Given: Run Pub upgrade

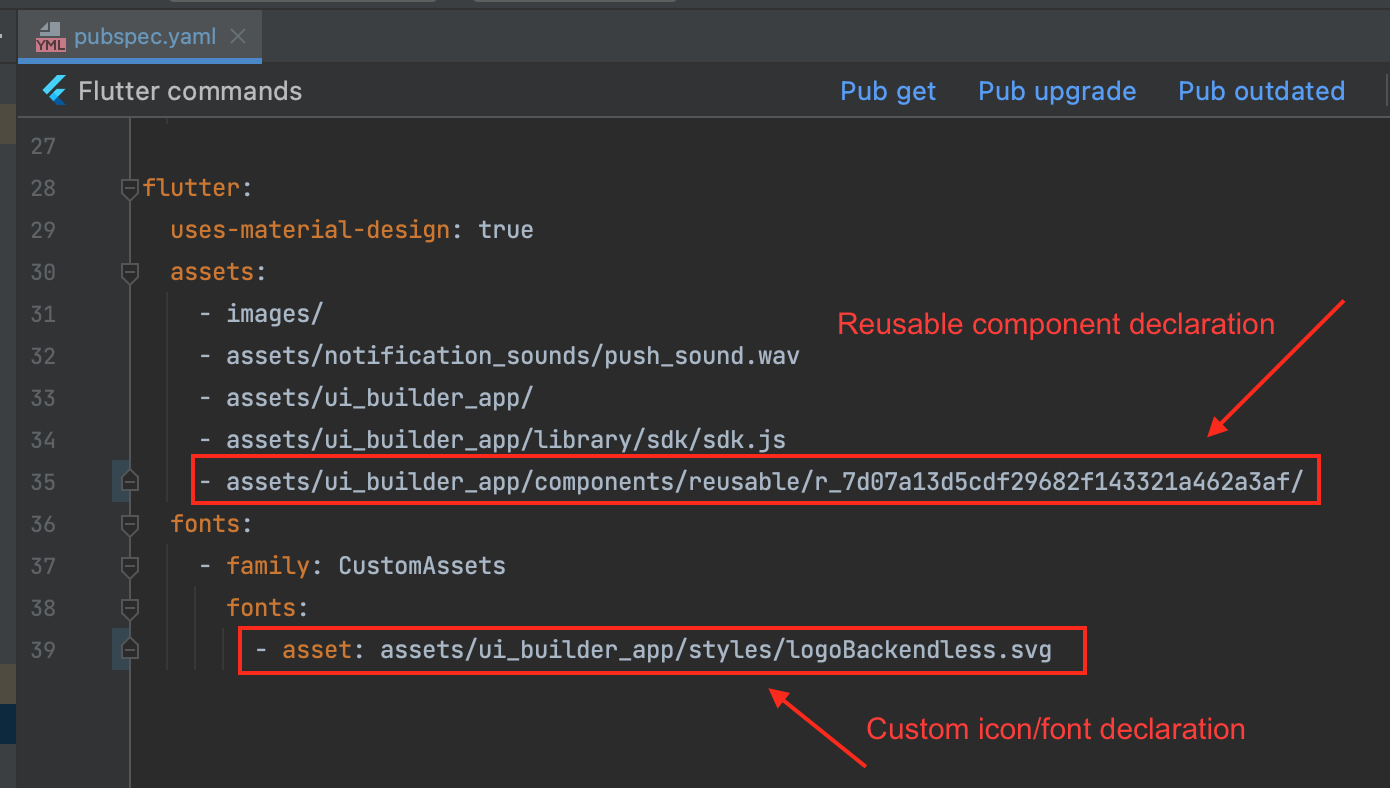Looking at the screenshot, I should (x=1057, y=91).
